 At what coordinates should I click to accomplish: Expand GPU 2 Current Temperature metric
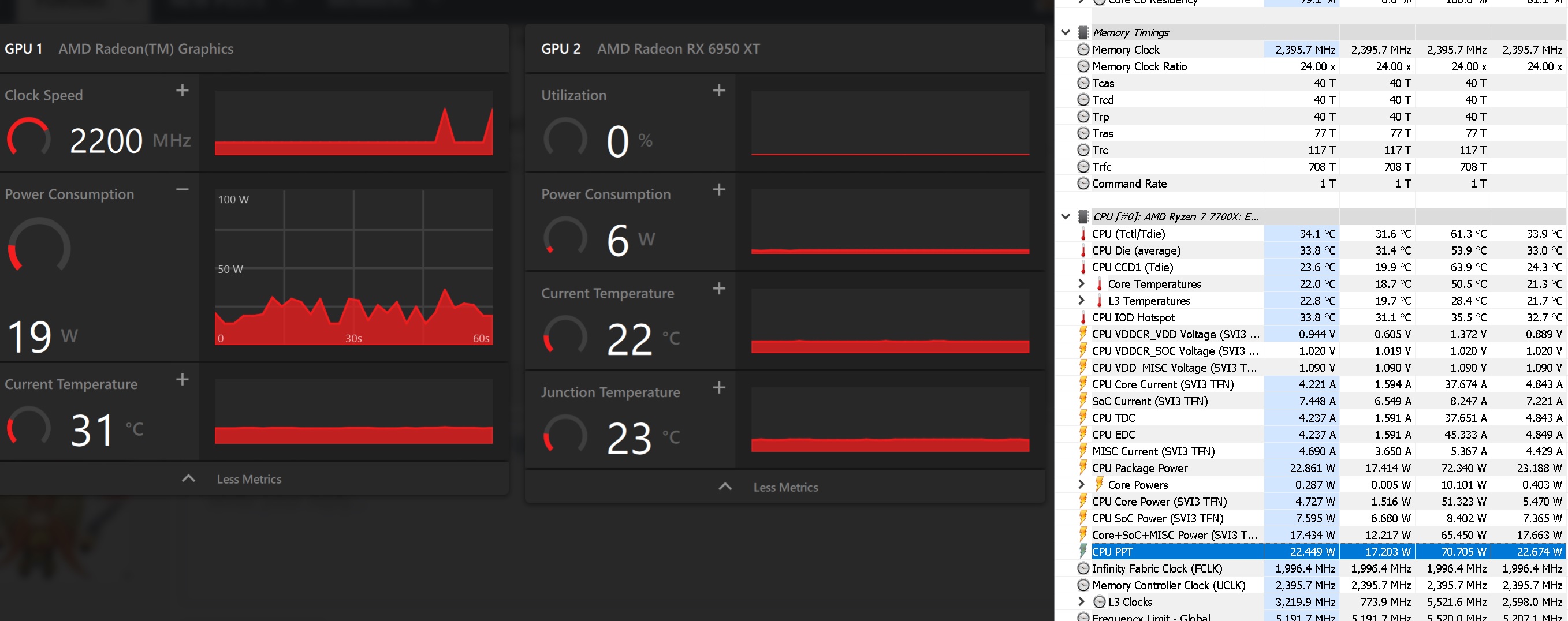coord(719,289)
